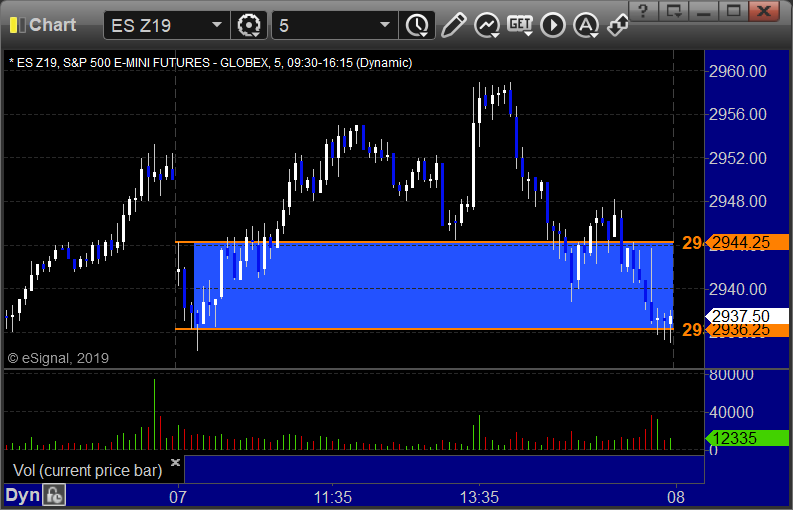Select the lower orange line at 2936.25
This screenshot has height=510, width=793.
point(424,329)
